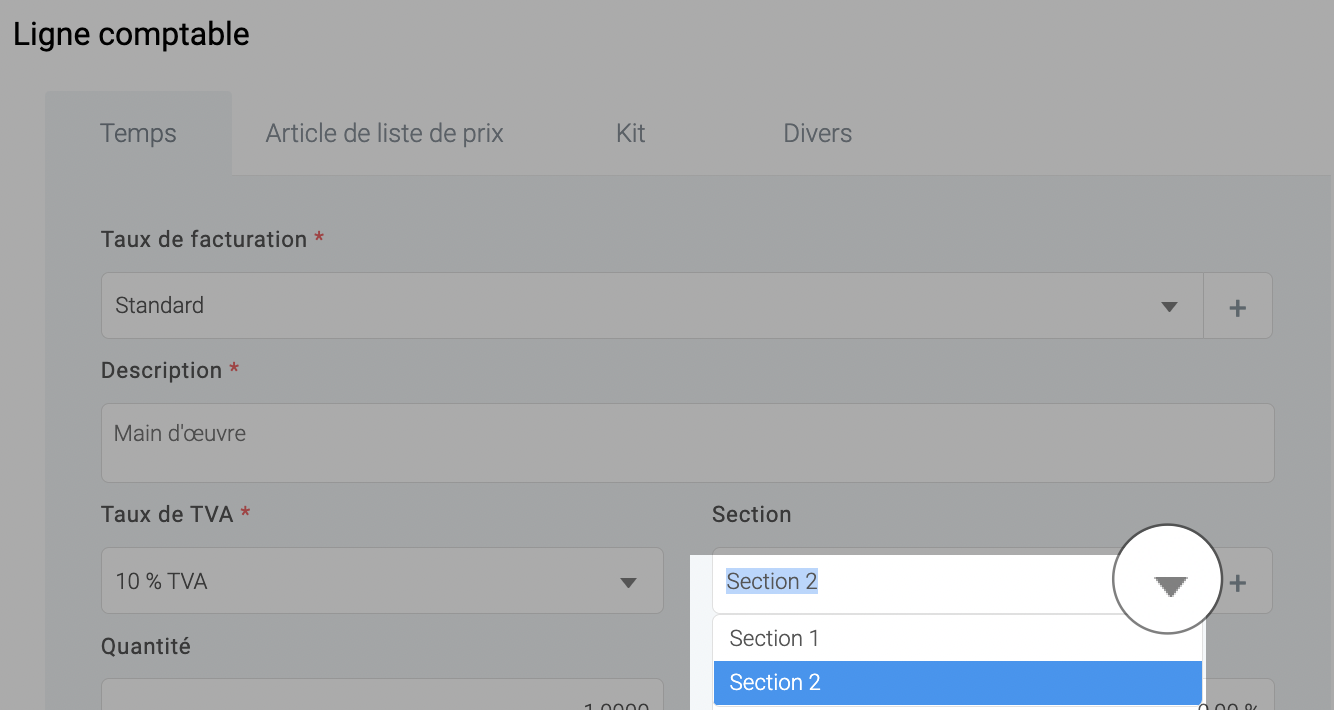
Task: Click the Standard value in billing rate
Action: click(160, 306)
